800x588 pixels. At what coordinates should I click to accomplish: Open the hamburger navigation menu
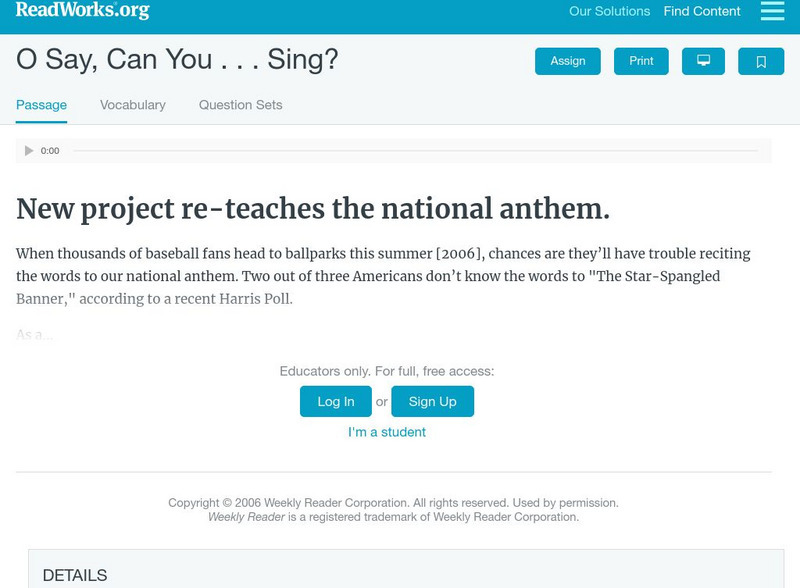point(771,12)
